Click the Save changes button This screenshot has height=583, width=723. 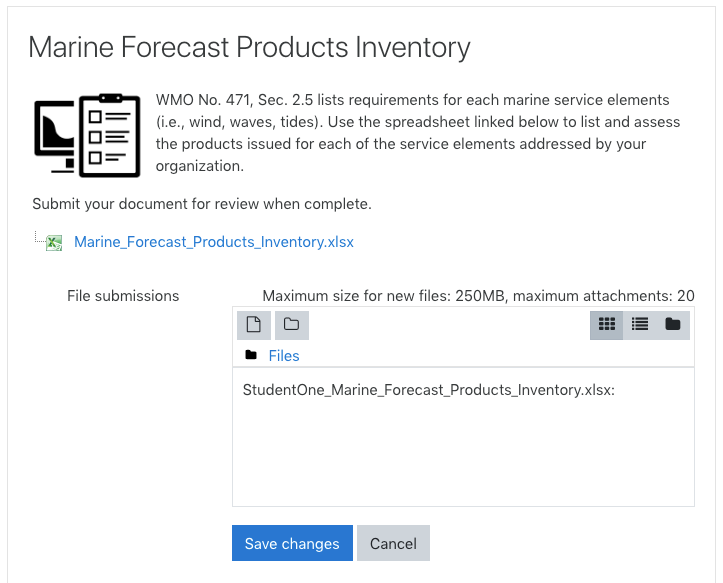point(292,543)
